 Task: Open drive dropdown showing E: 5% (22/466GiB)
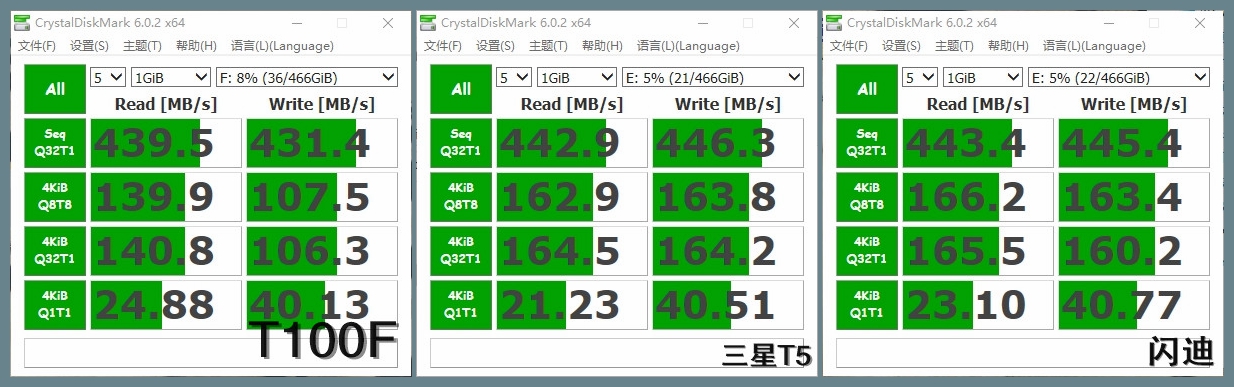pos(1119,77)
